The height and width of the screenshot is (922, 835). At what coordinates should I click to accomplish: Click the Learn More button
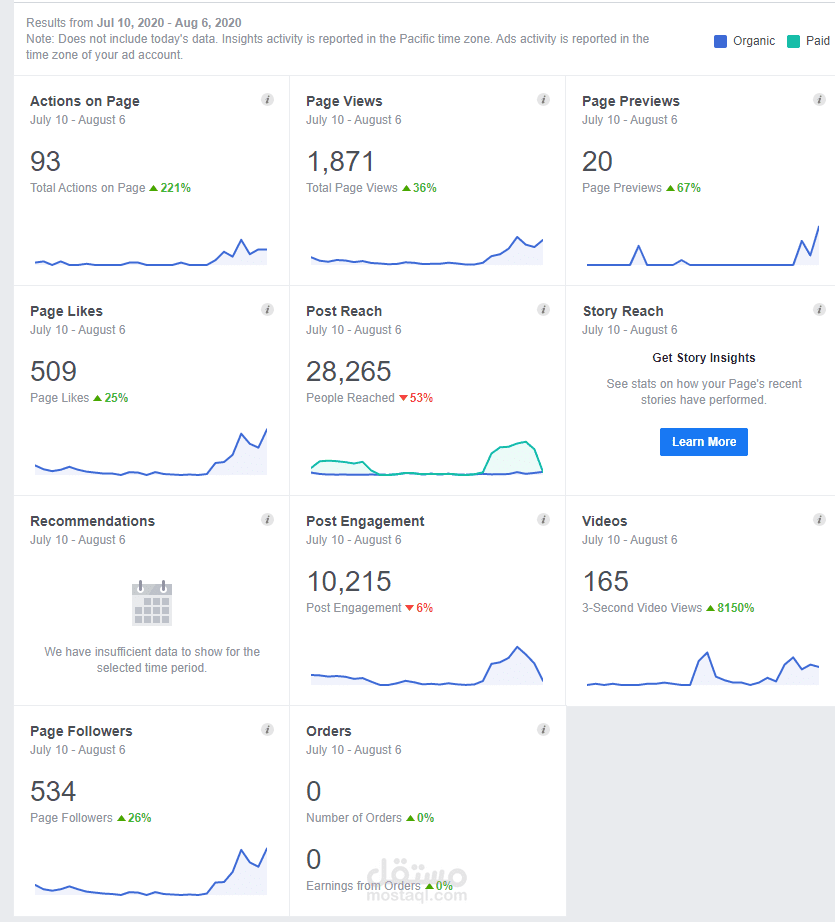pos(704,442)
